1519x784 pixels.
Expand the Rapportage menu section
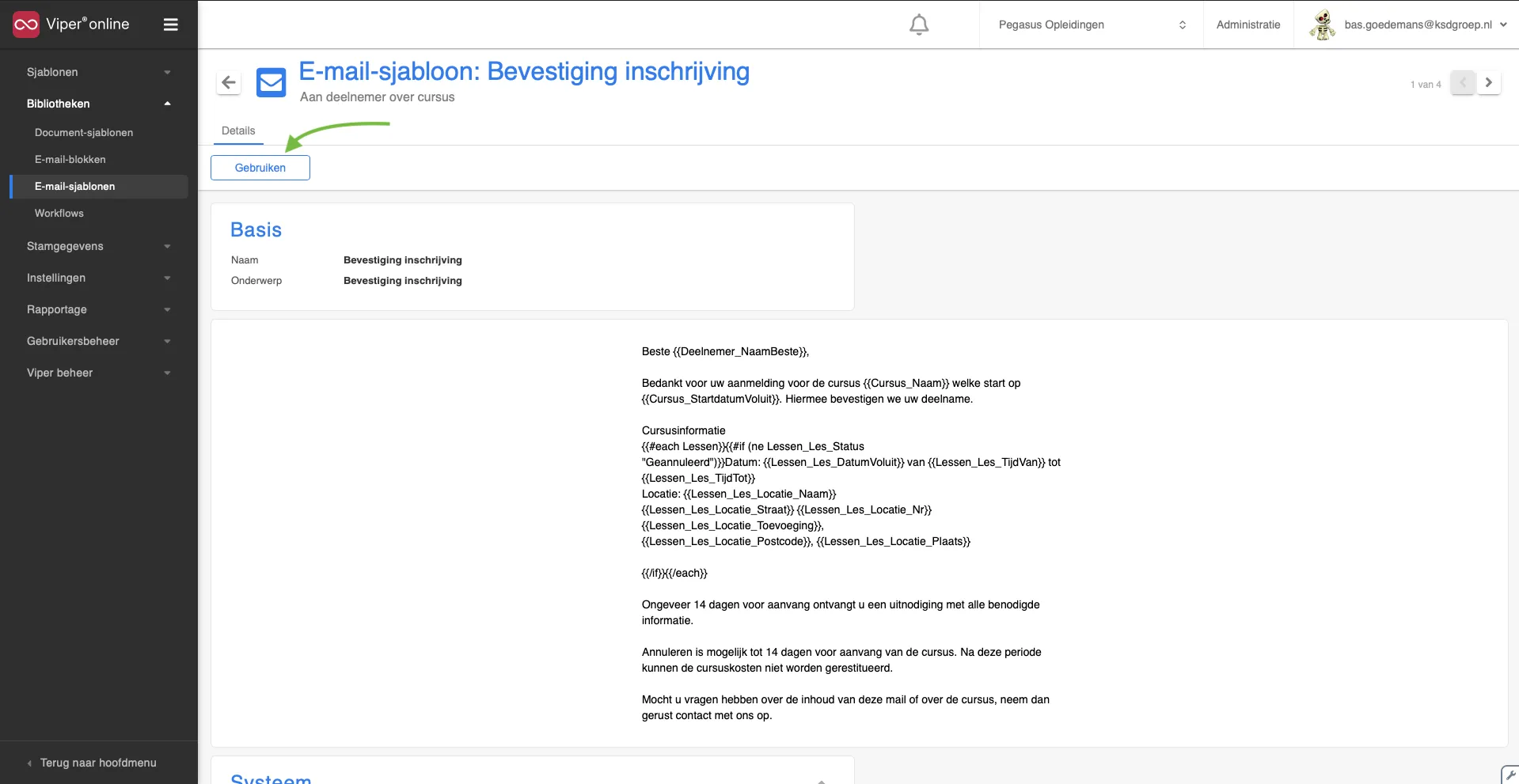click(x=98, y=309)
